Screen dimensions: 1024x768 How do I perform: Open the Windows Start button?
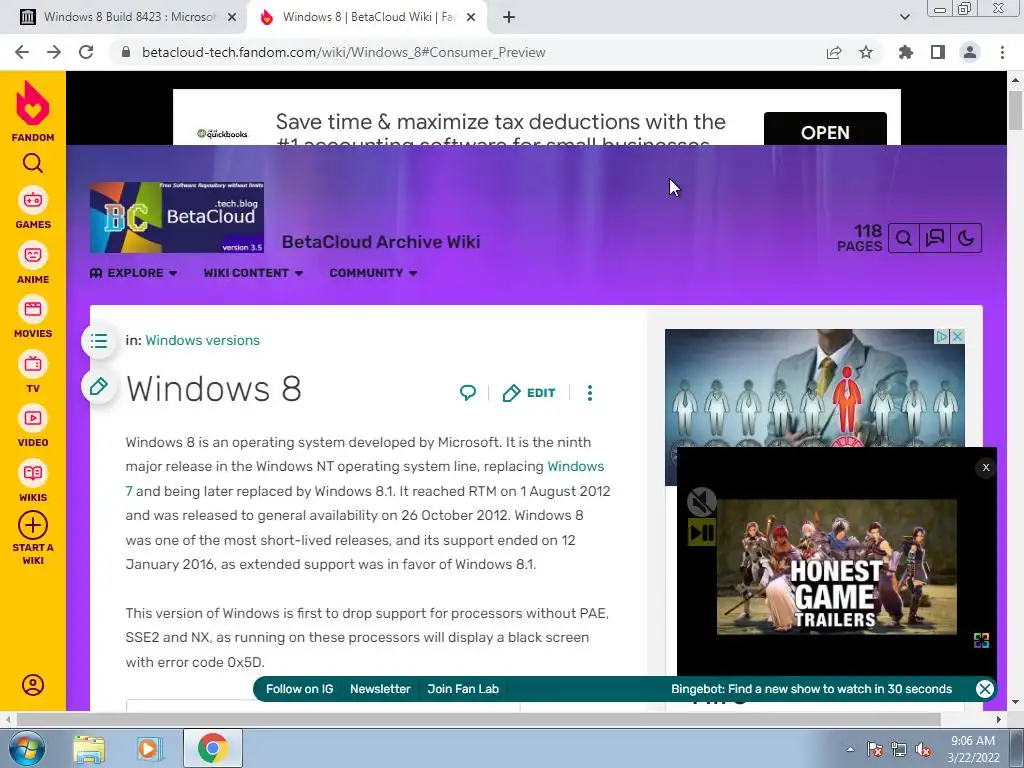26,748
